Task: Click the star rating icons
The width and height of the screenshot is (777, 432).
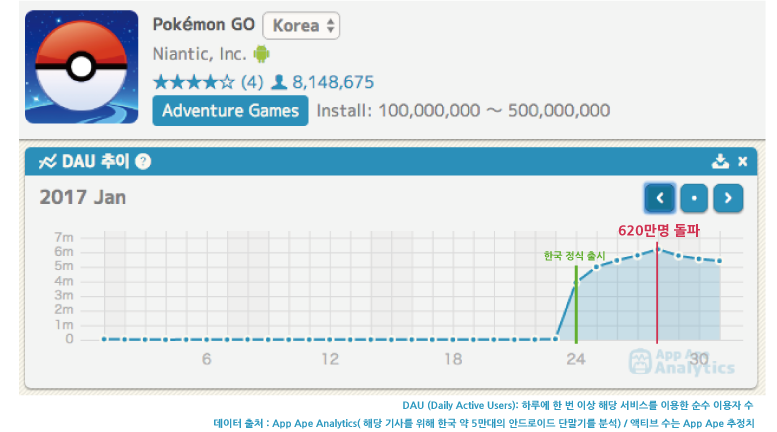Action: 194,82
